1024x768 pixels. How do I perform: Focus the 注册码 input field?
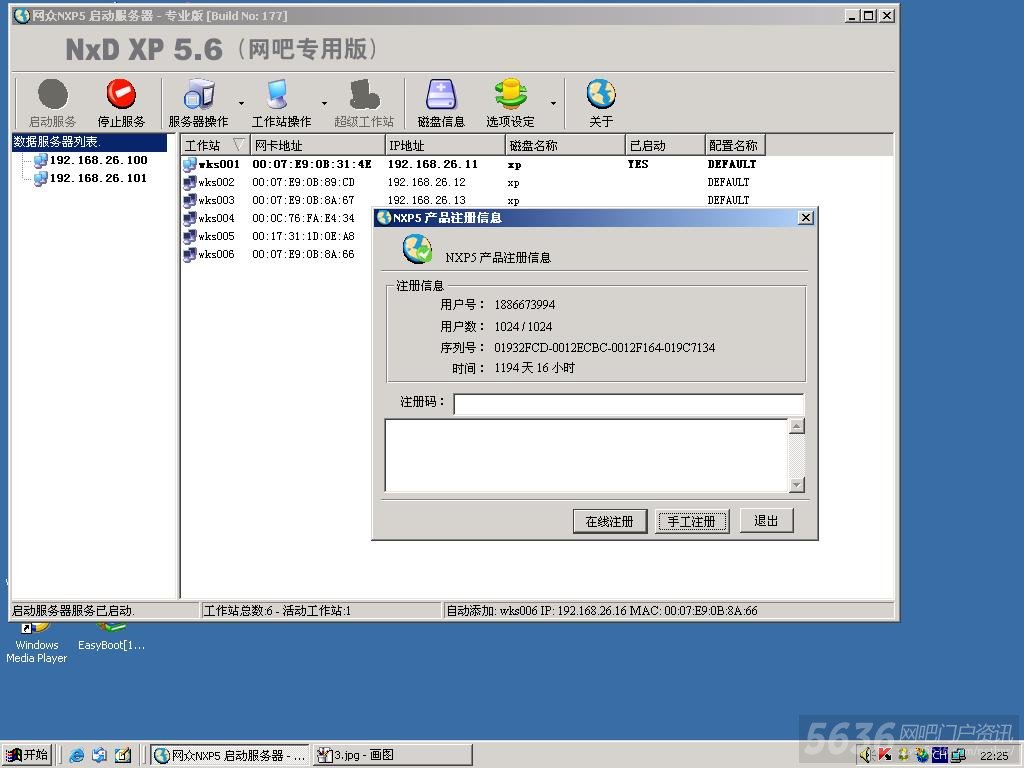coord(628,403)
